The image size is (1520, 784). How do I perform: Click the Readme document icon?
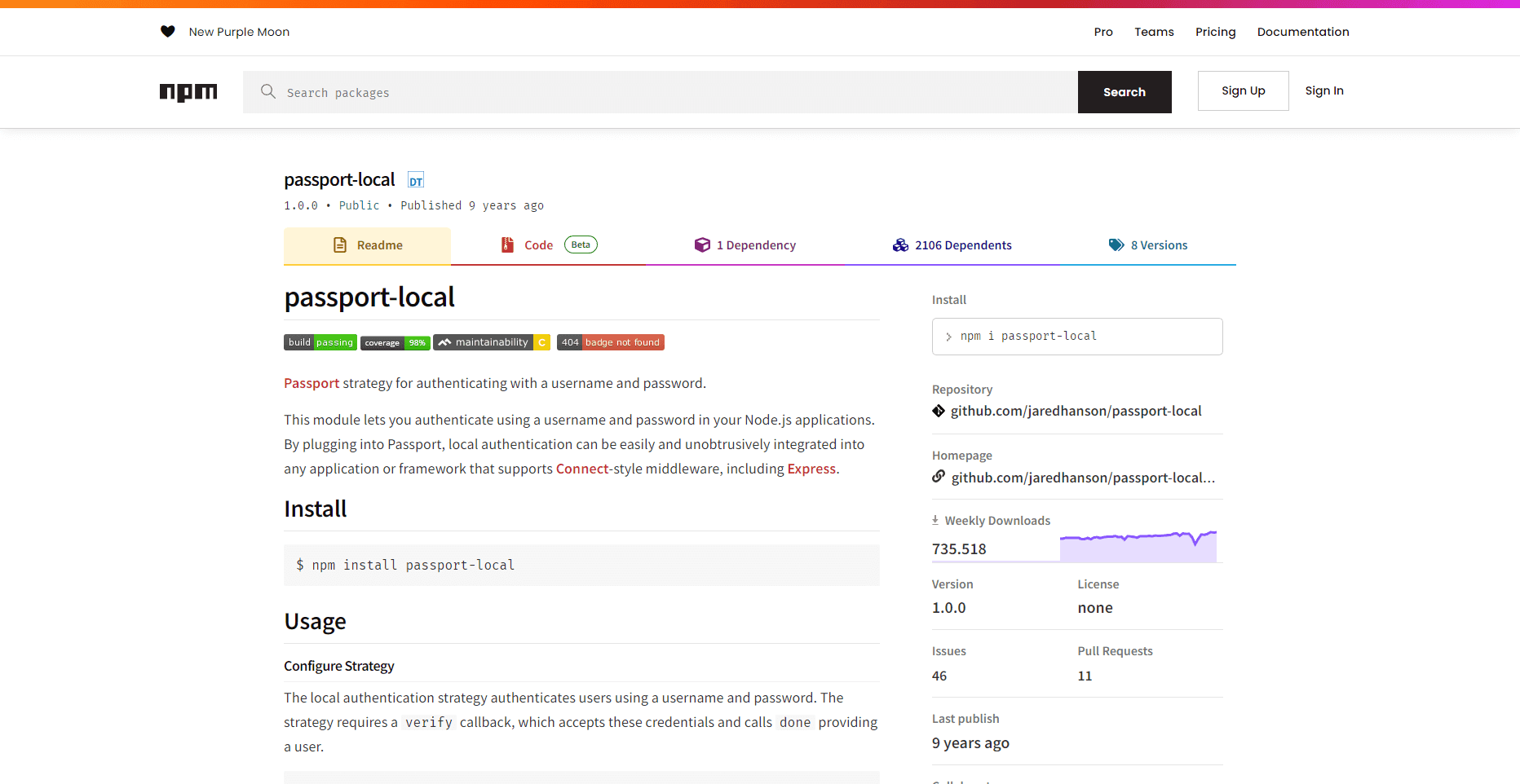[x=340, y=245]
